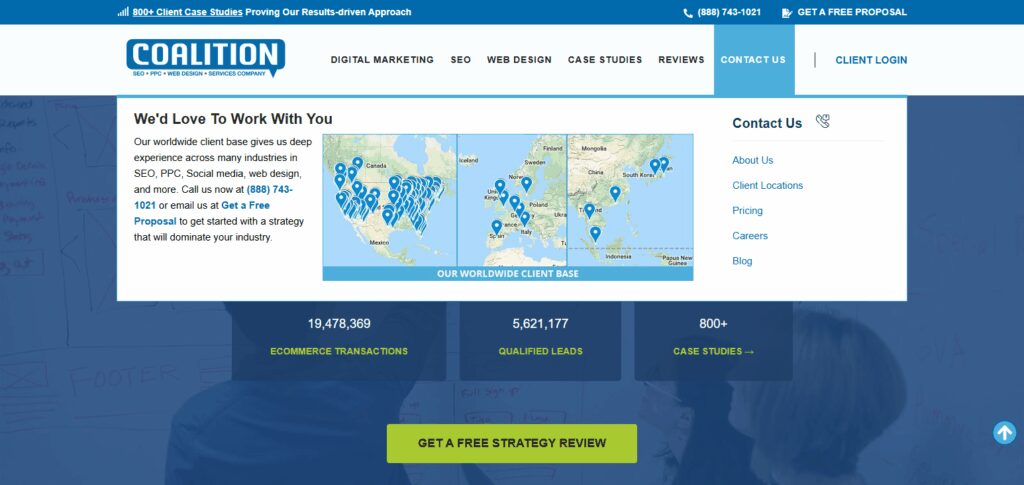
Task: Open the Client Locations link
Action: (767, 185)
